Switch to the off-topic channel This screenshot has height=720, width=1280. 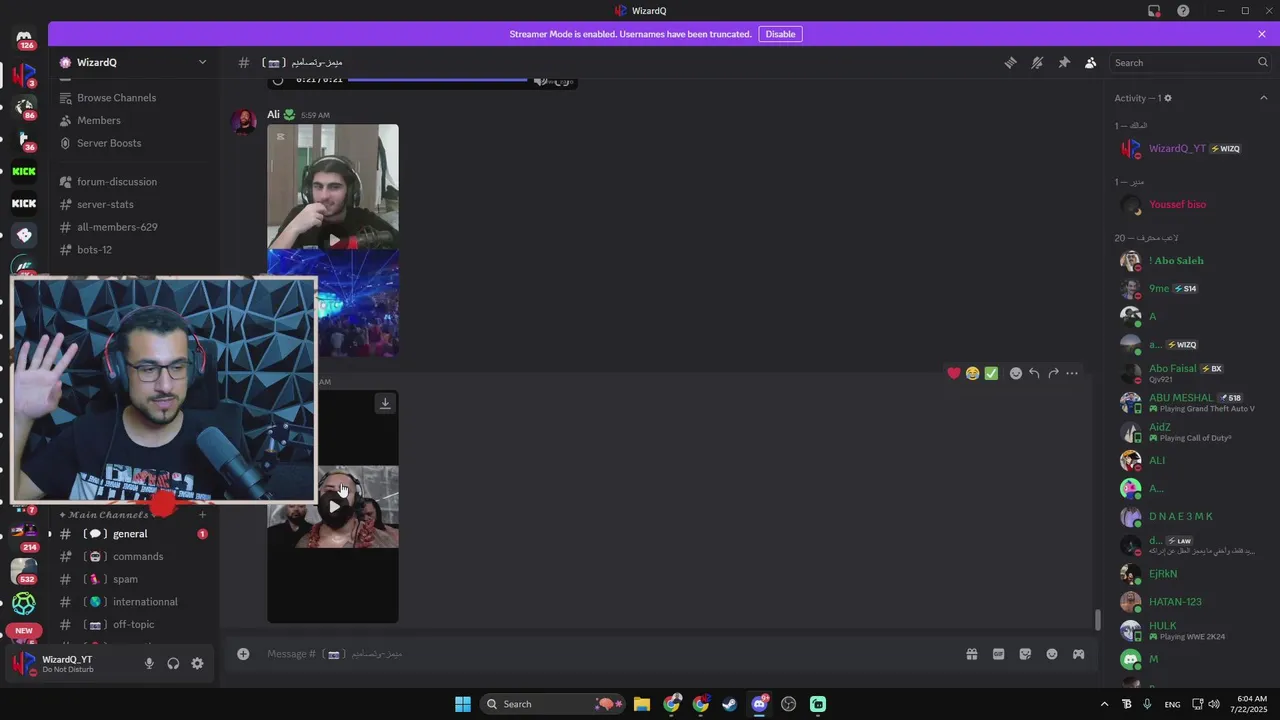[133, 624]
